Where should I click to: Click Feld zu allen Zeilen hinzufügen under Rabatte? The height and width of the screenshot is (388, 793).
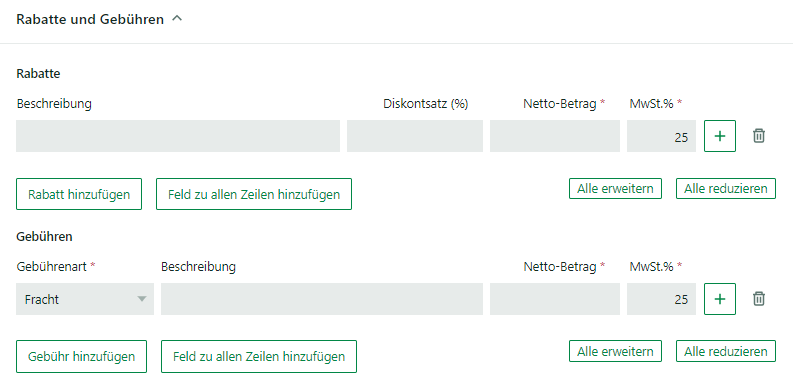tap(254, 194)
